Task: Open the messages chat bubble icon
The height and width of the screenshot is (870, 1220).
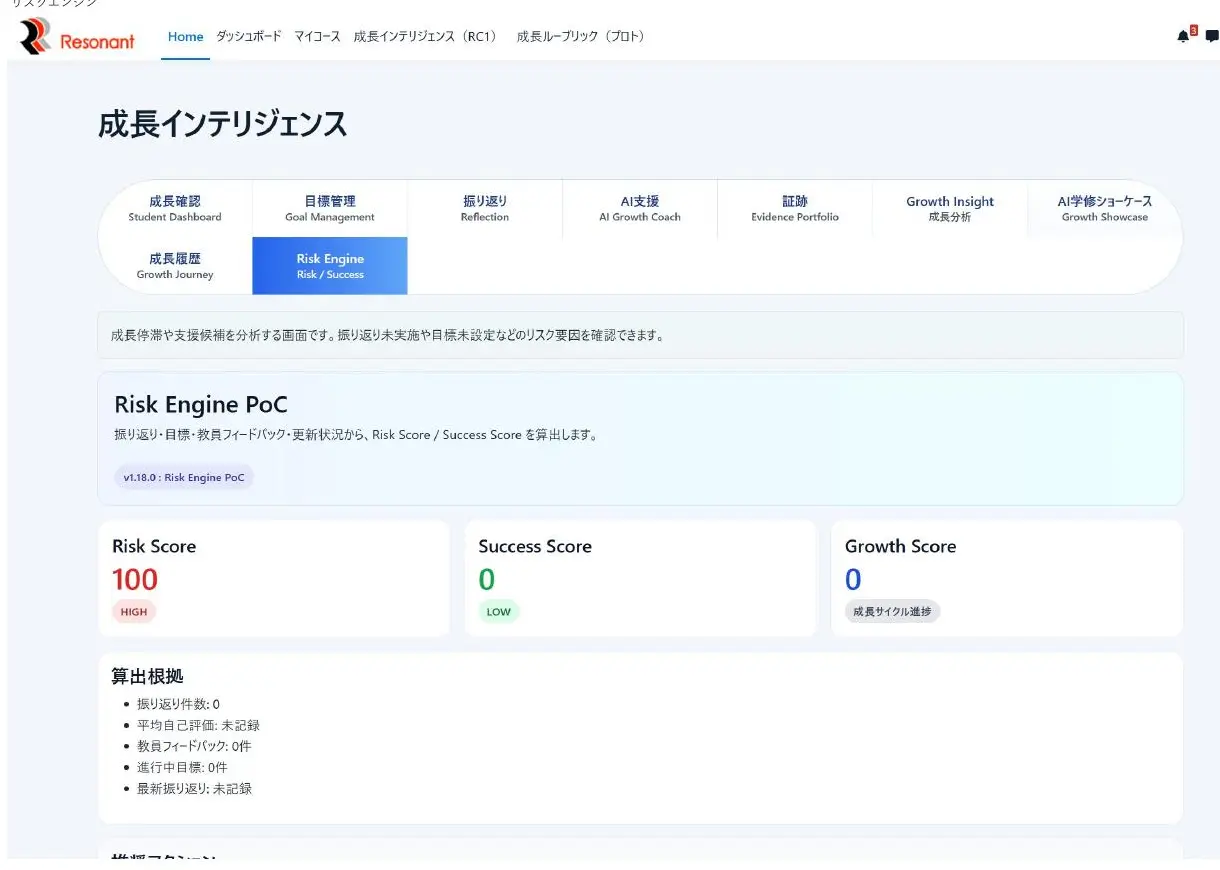Action: click(1212, 37)
